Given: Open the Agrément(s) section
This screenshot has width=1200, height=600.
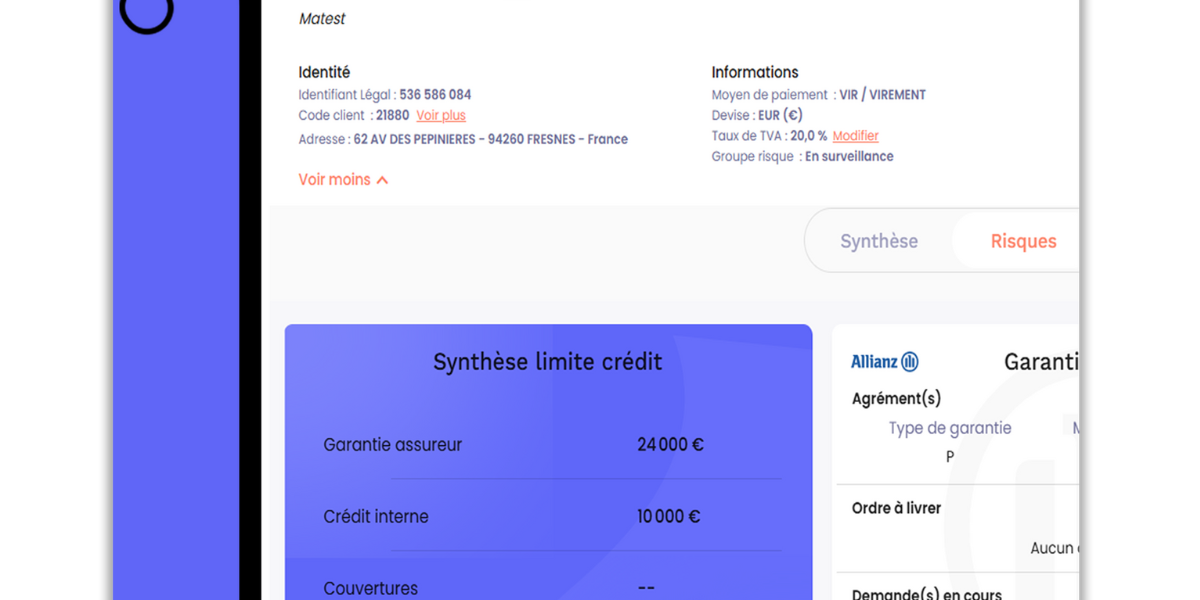Looking at the screenshot, I should click(x=896, y=397).
